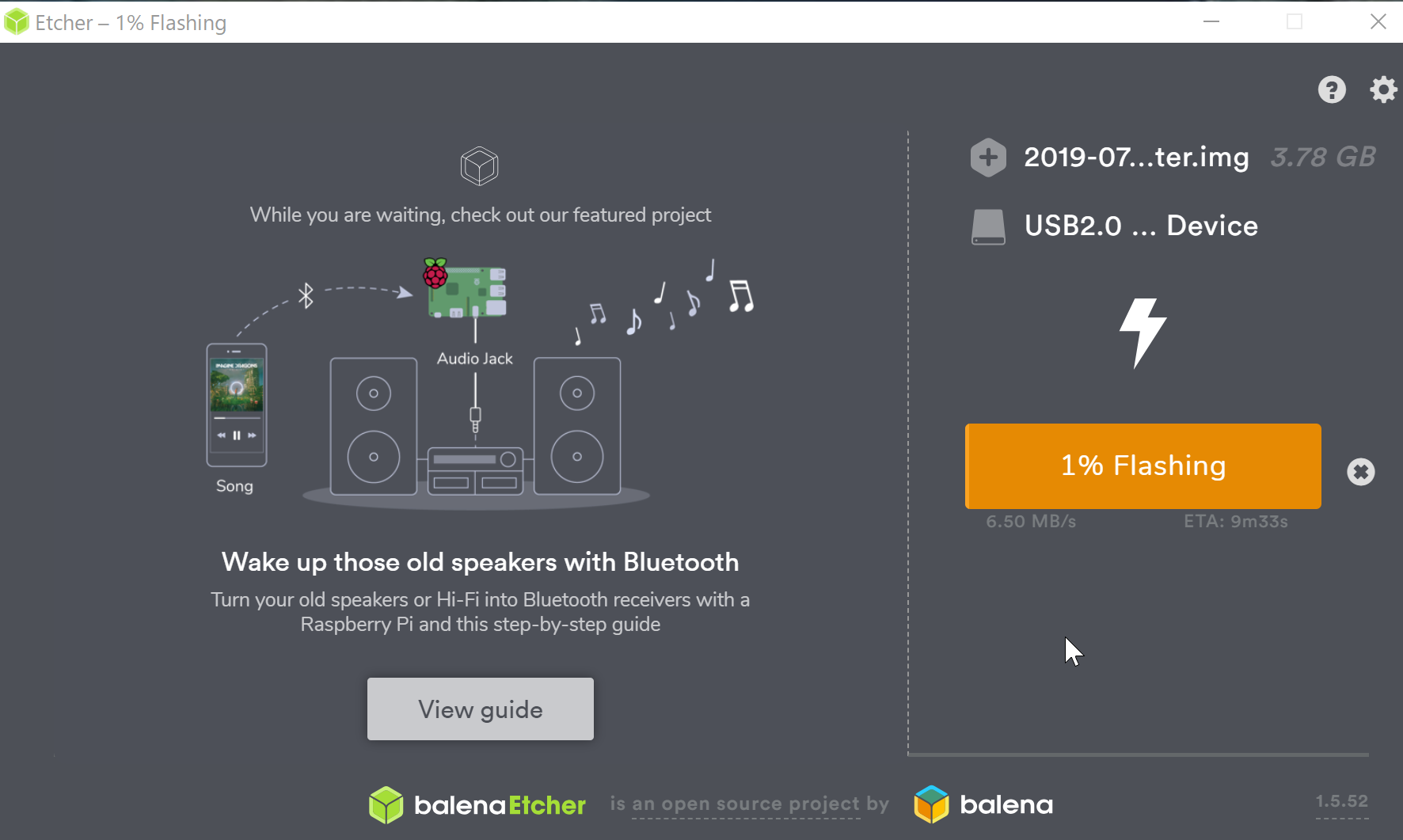Open settings via the gear icon
The image size is (1403, 840).
1383,89
